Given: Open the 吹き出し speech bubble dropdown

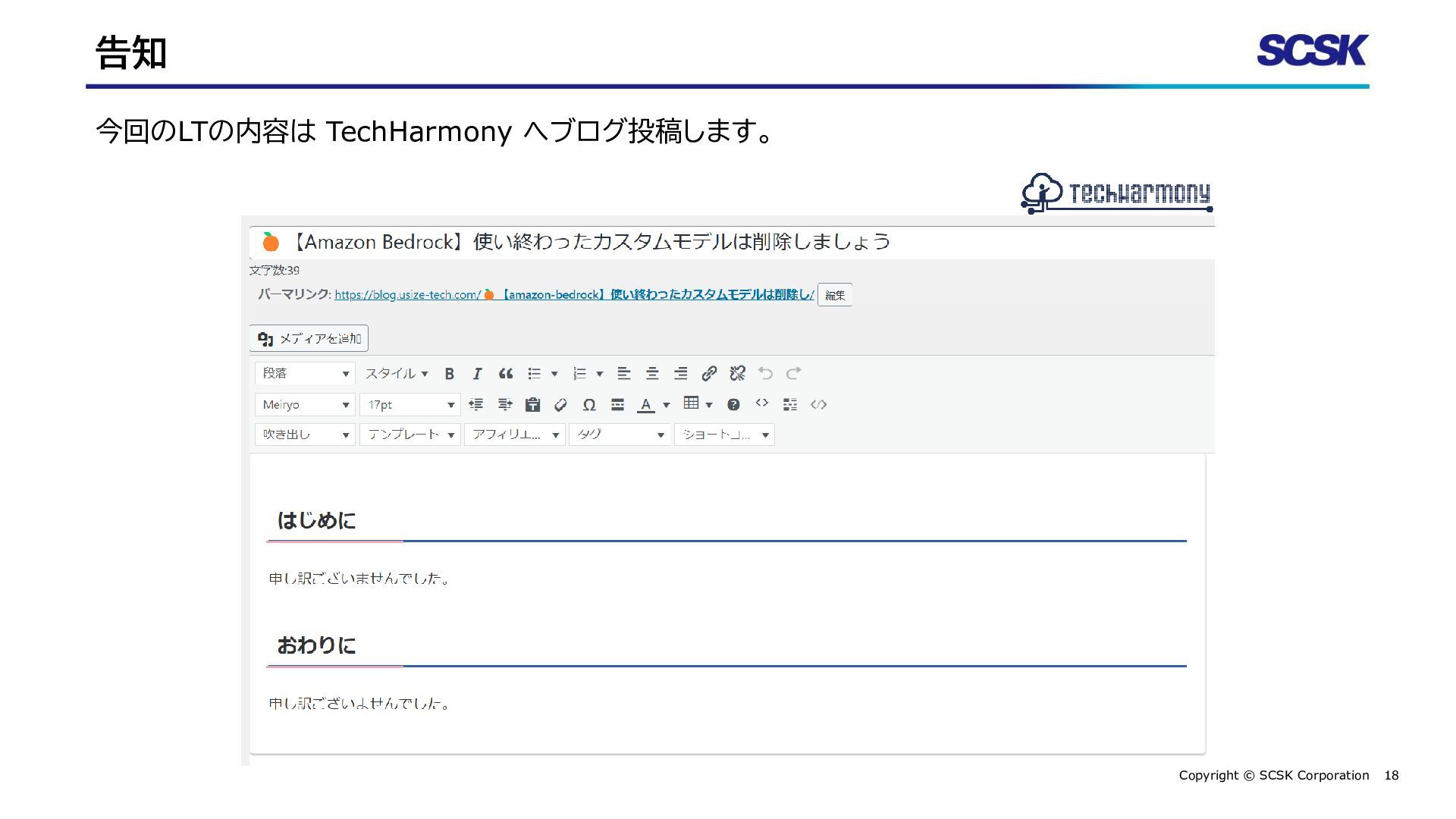Looking at the screenshot, I should point(305,435).
